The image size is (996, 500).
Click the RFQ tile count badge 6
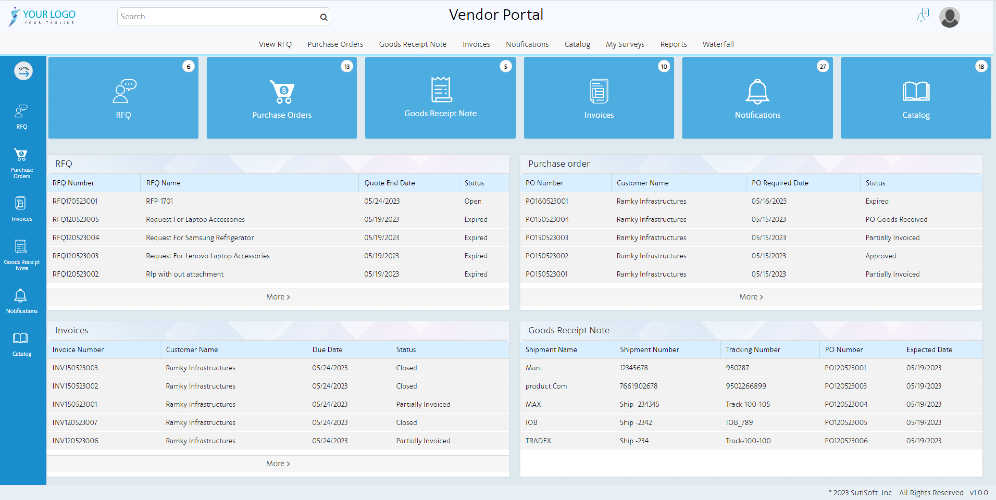[x=188, y=67]
